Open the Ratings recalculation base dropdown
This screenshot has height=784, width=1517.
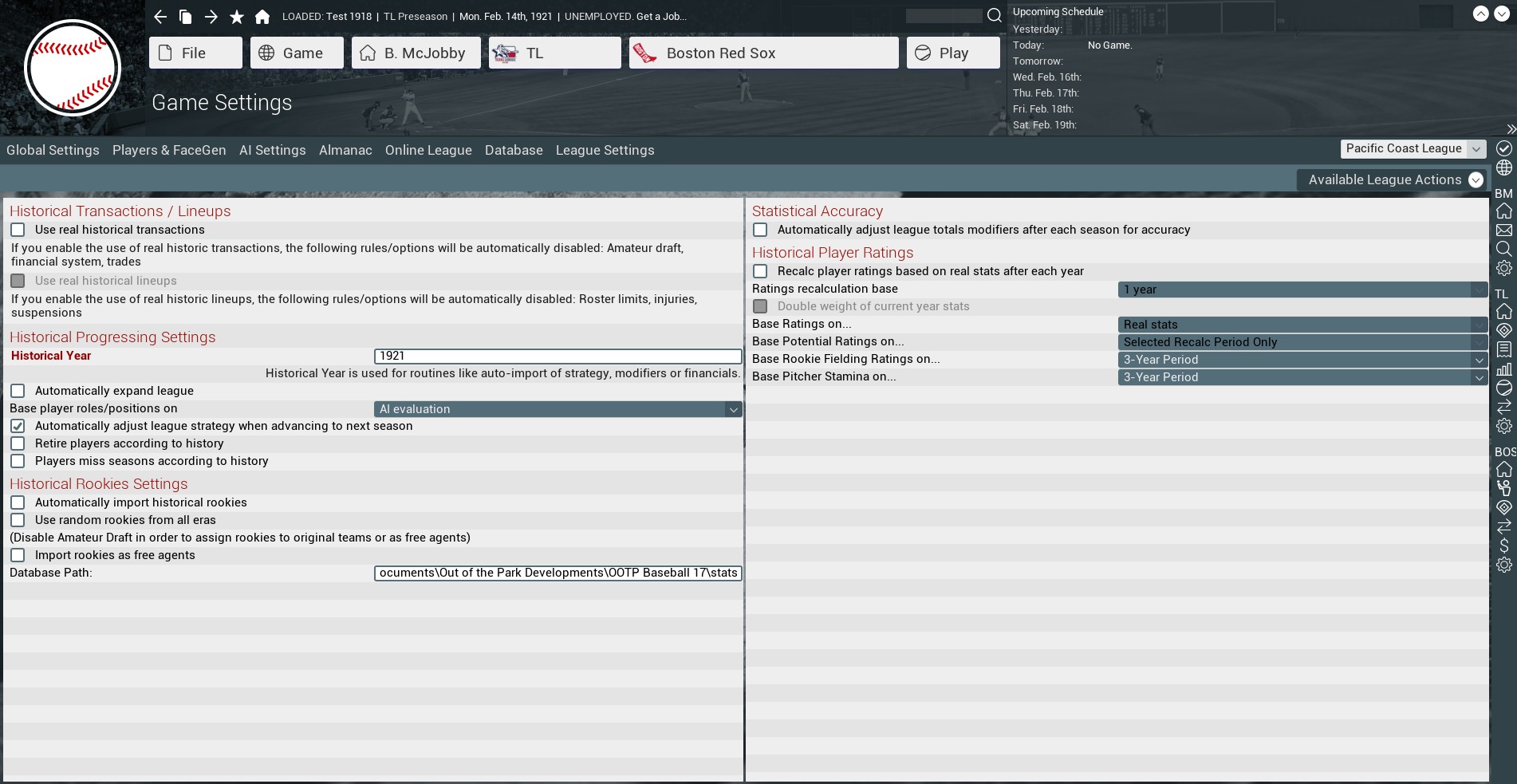pos(1302,290)
